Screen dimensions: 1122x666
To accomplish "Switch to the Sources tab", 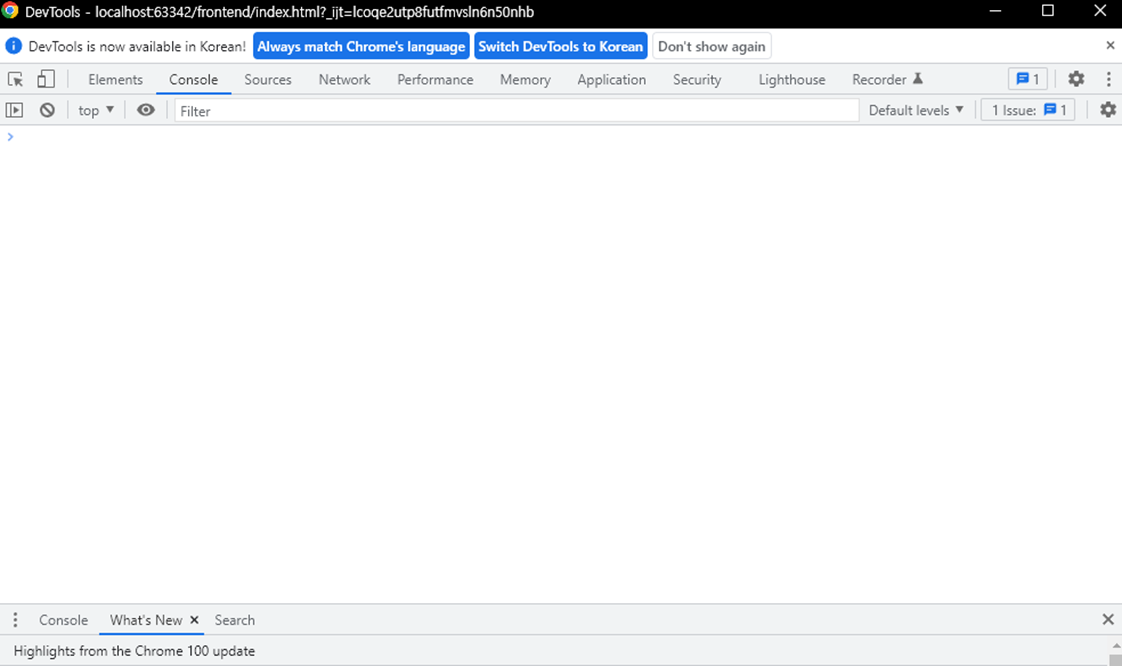I will [x=268, y=79].
